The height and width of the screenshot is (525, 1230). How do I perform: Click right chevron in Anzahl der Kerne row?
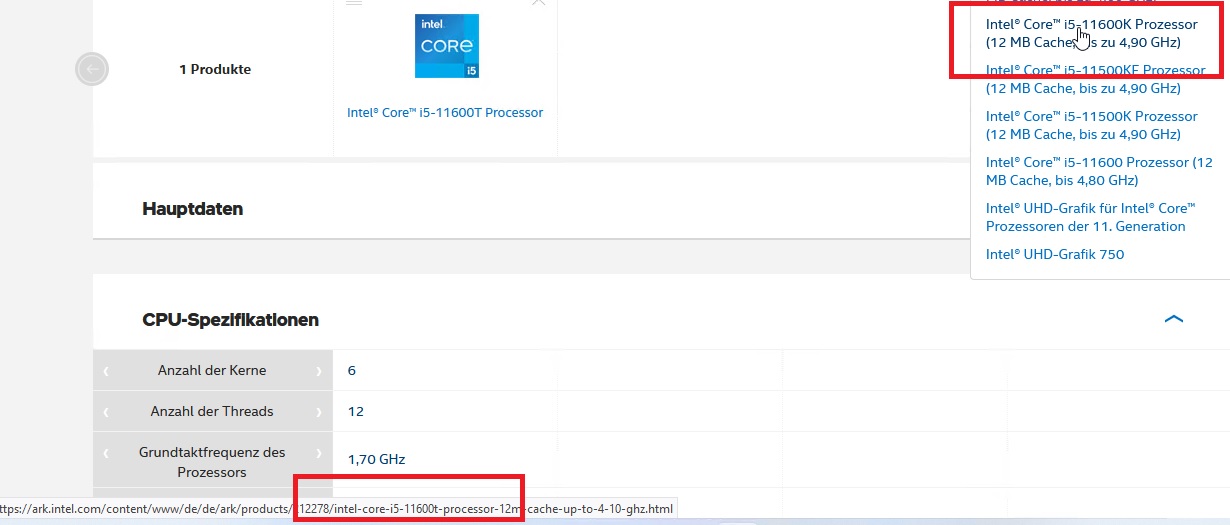pos(319,371)
